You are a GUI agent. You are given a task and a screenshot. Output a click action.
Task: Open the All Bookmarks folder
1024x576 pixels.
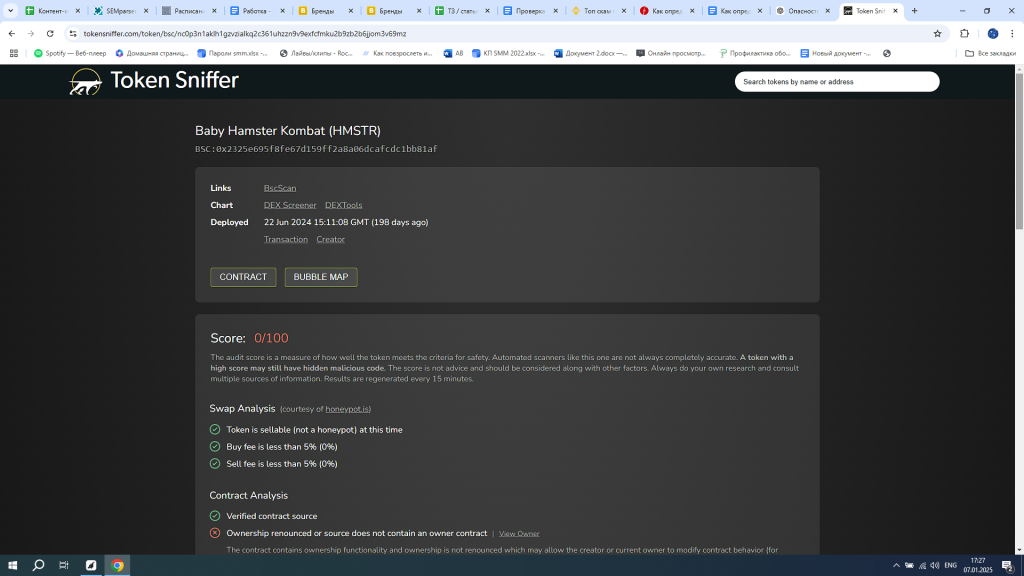pos(990,54)
